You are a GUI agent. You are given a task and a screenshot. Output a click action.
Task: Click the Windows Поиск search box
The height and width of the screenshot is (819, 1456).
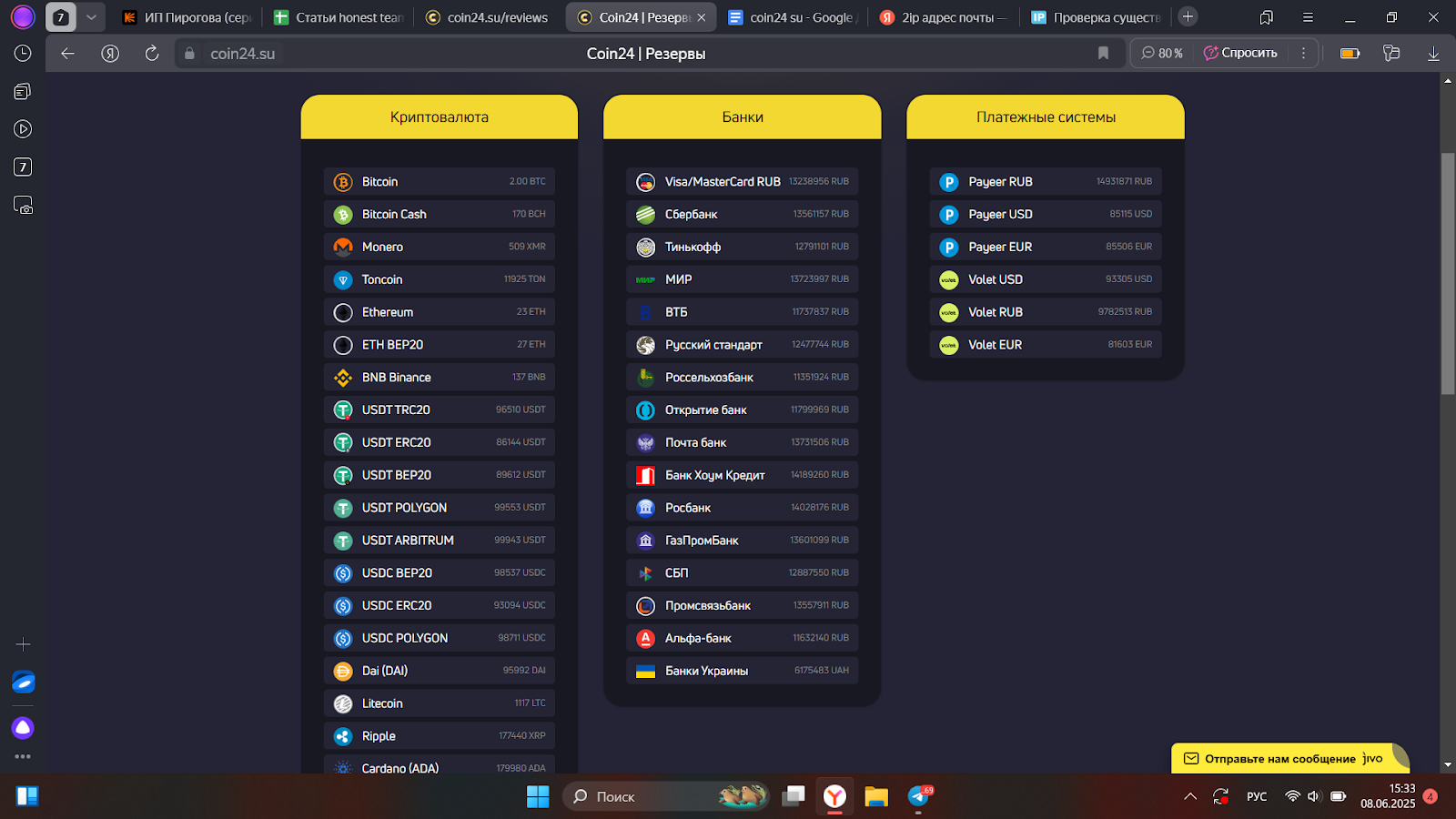point(667,797)
